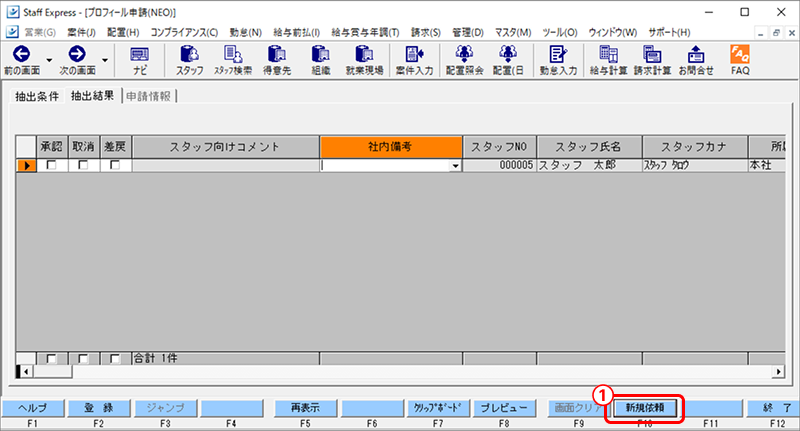Select cell with staff number 000005

(499, 165)
